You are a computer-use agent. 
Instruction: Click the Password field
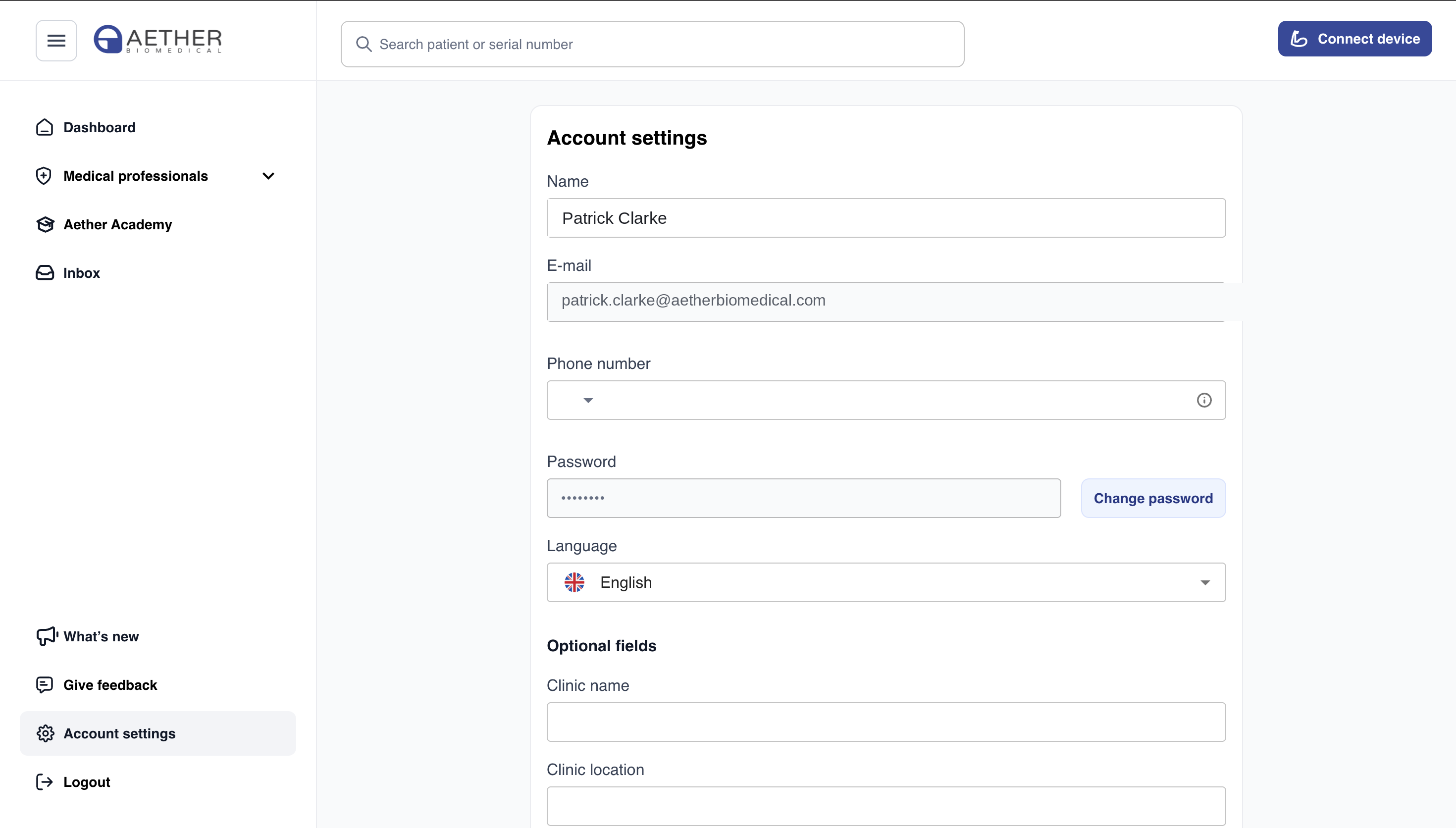pyautogui.click(x=803, y=498)
